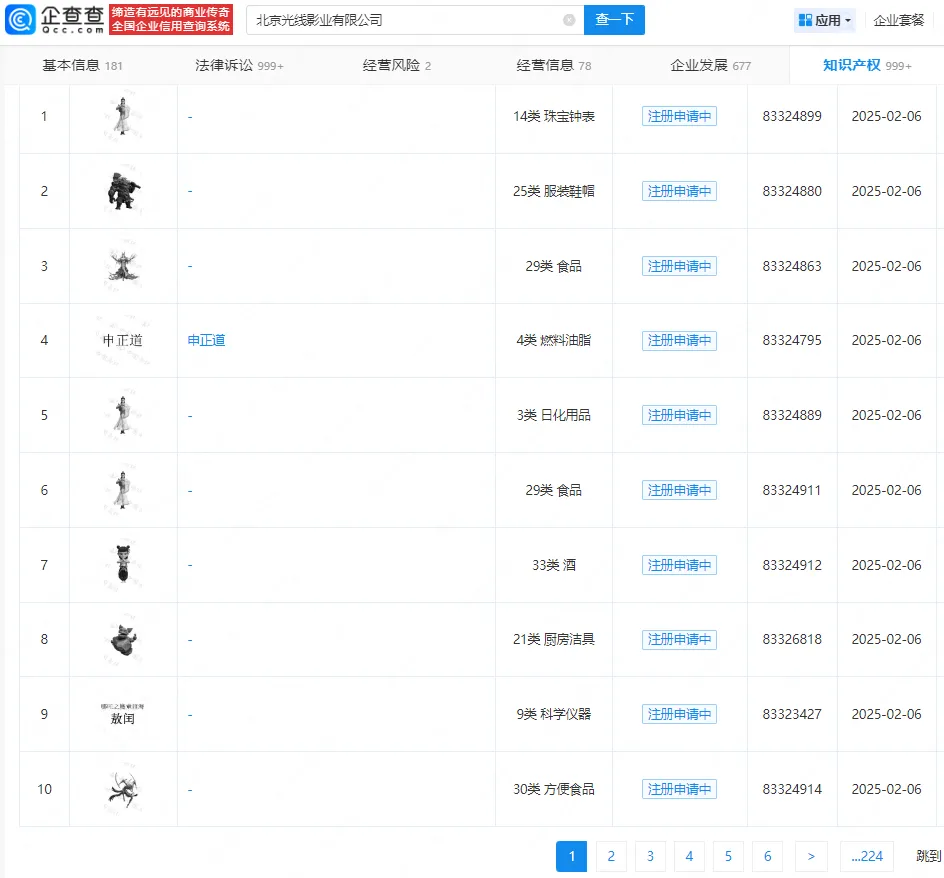This screenshot has width=944, height=878.
Task: Open trademark thumbnail in row 6
Action: coord(123,490)
